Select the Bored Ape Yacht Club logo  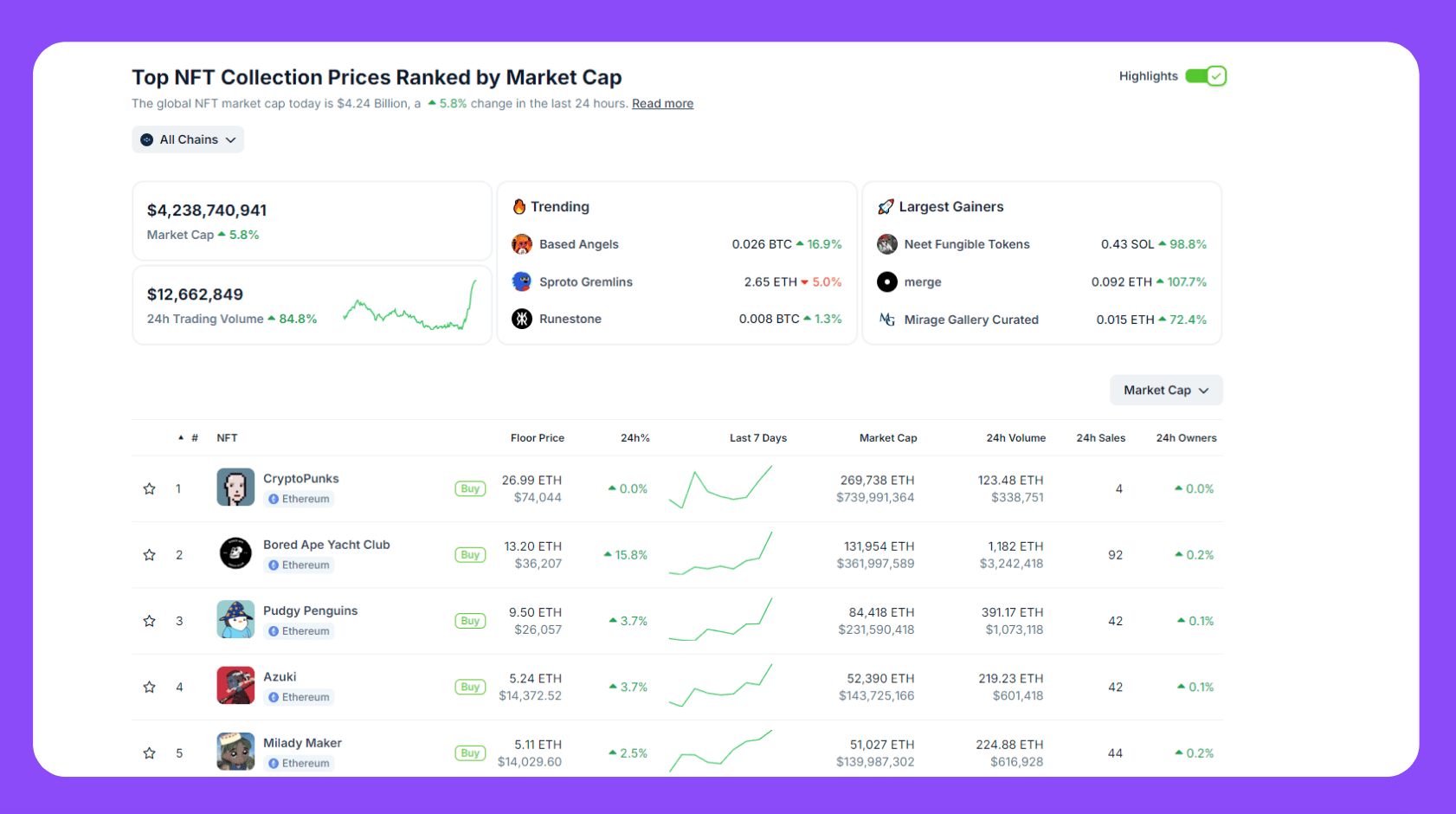point(235,553)
